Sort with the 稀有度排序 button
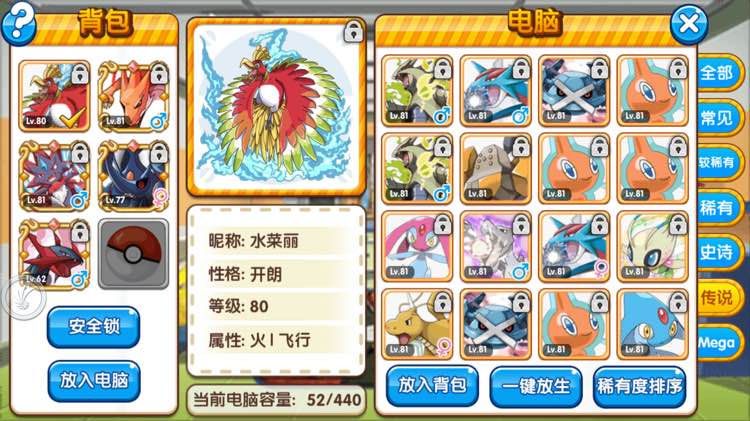This screenshot has height=421, width=750. coord(640,387)
